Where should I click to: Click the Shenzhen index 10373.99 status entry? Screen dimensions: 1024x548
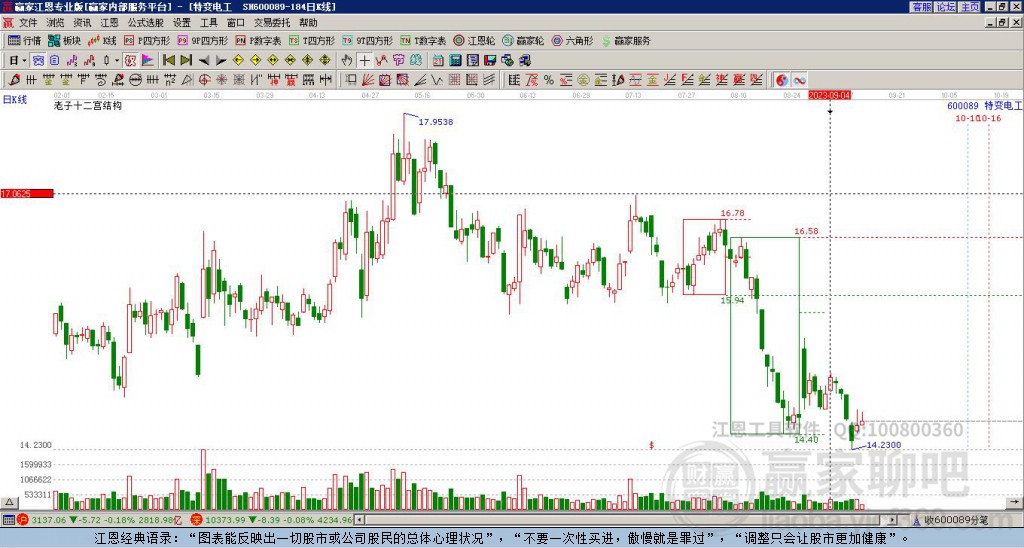click(x=271, y=520)
